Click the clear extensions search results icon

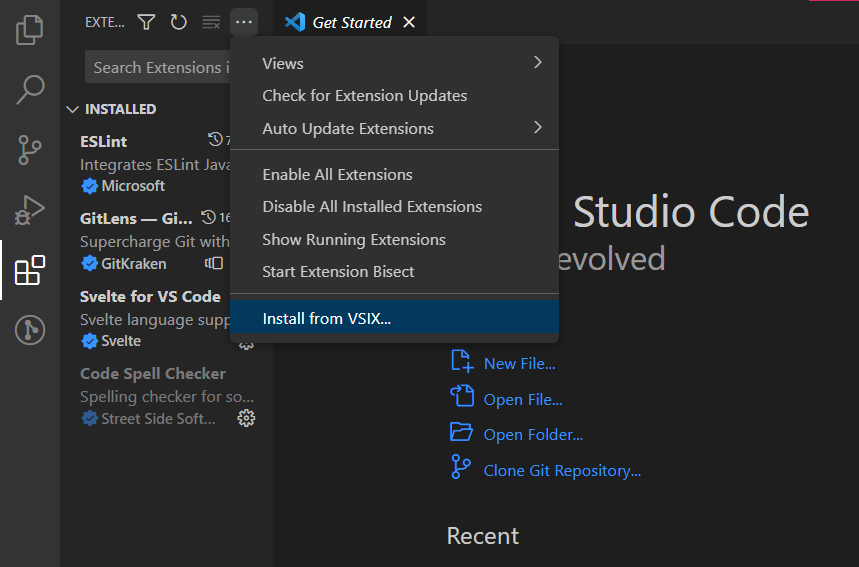click(211, 22)
